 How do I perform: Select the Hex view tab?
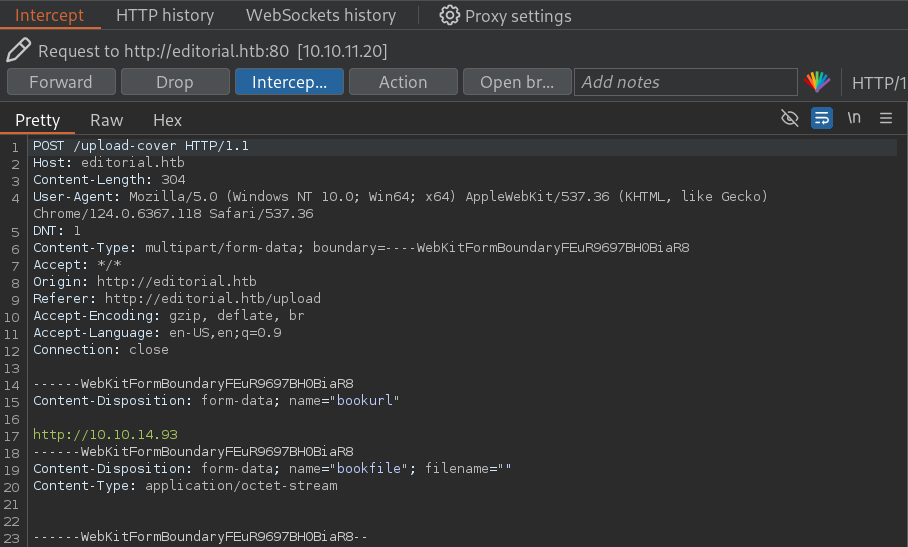click(x=167, y=120)
